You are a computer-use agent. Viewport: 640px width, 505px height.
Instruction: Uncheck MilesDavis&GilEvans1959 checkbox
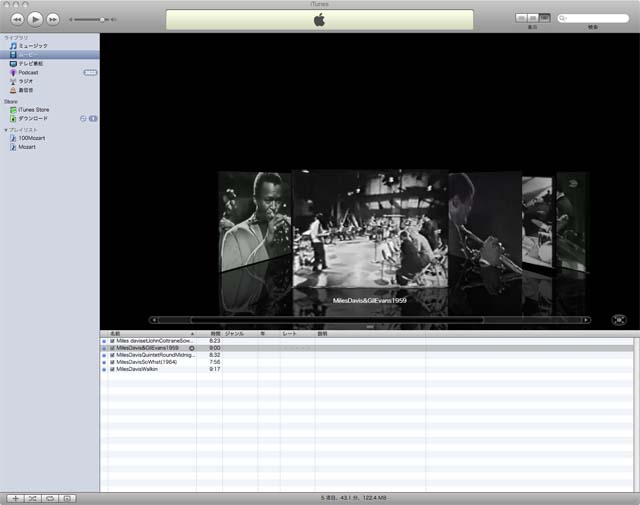pos(112,348)
